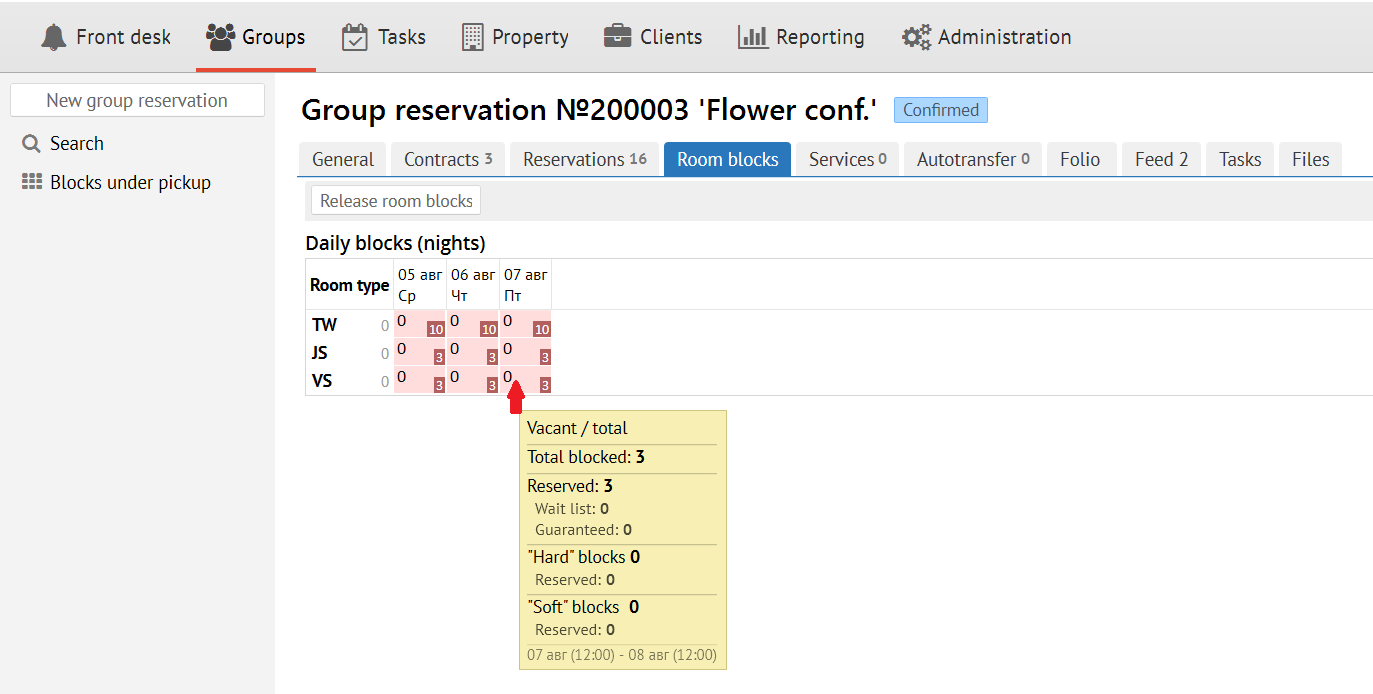Click the Administration gears icon
Screen dimensions: 1373x694
point(916,37)
